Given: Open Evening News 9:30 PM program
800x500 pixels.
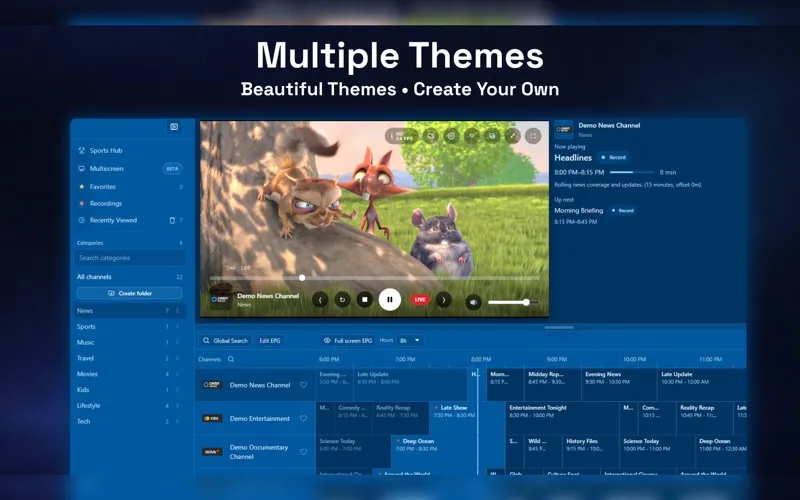Looking at the screenshot, I should pos(619,385).
